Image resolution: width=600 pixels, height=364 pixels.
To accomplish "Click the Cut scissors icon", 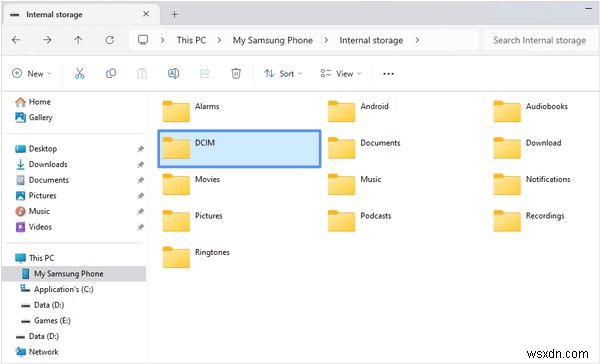I will point(80,73).
